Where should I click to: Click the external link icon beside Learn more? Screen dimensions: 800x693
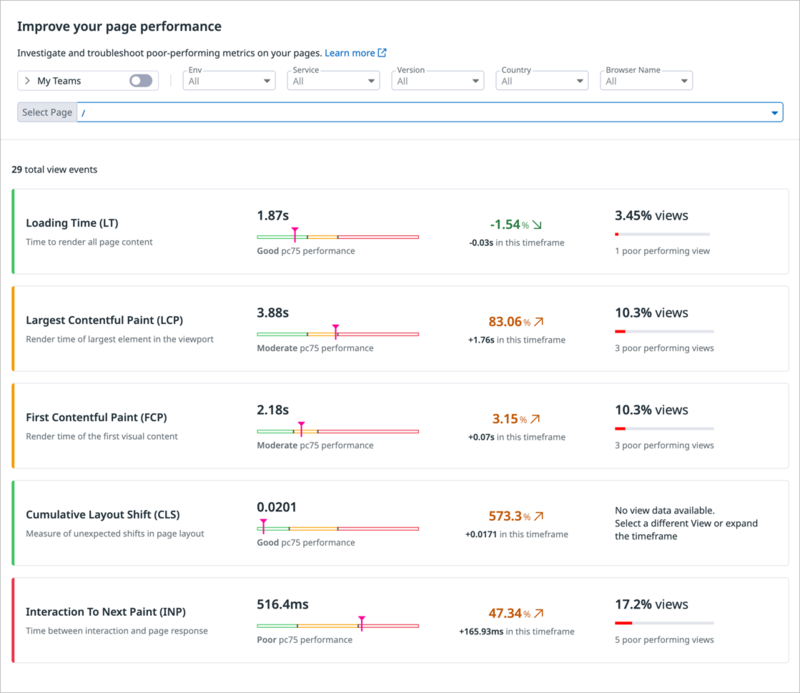(x=382, y=53)
